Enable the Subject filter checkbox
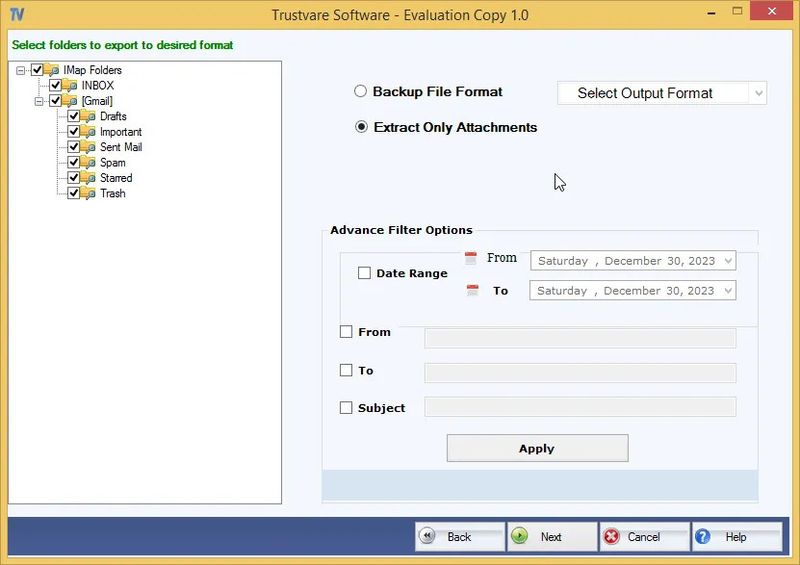Viewport: 800px width, 565px height. (x=346, y=407)
